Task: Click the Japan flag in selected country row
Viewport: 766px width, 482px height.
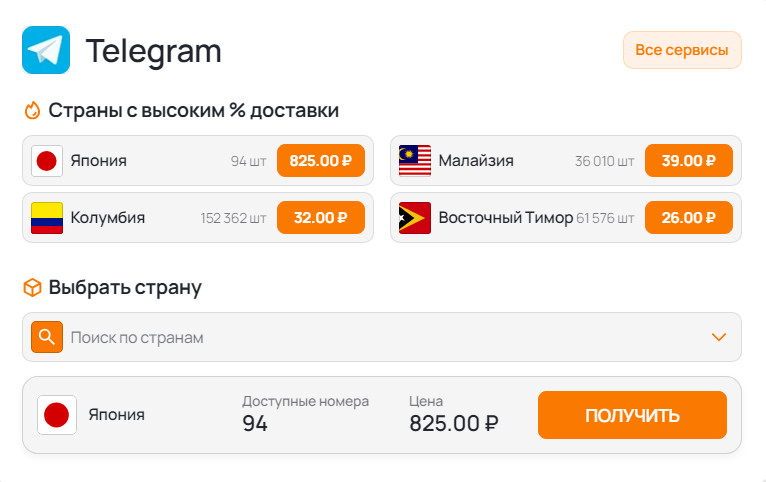Action: (57, 415)
